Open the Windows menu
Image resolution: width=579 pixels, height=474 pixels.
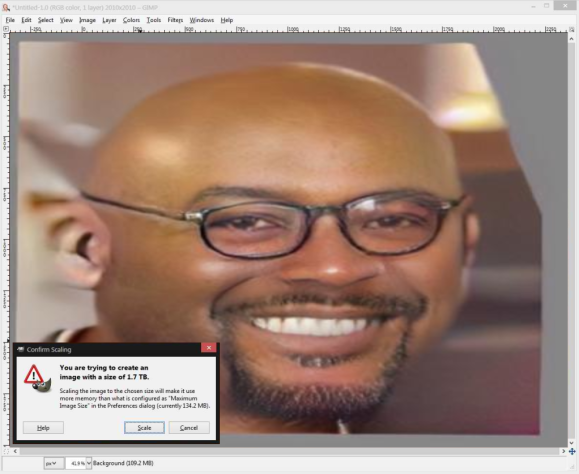(x=202, y=20)
